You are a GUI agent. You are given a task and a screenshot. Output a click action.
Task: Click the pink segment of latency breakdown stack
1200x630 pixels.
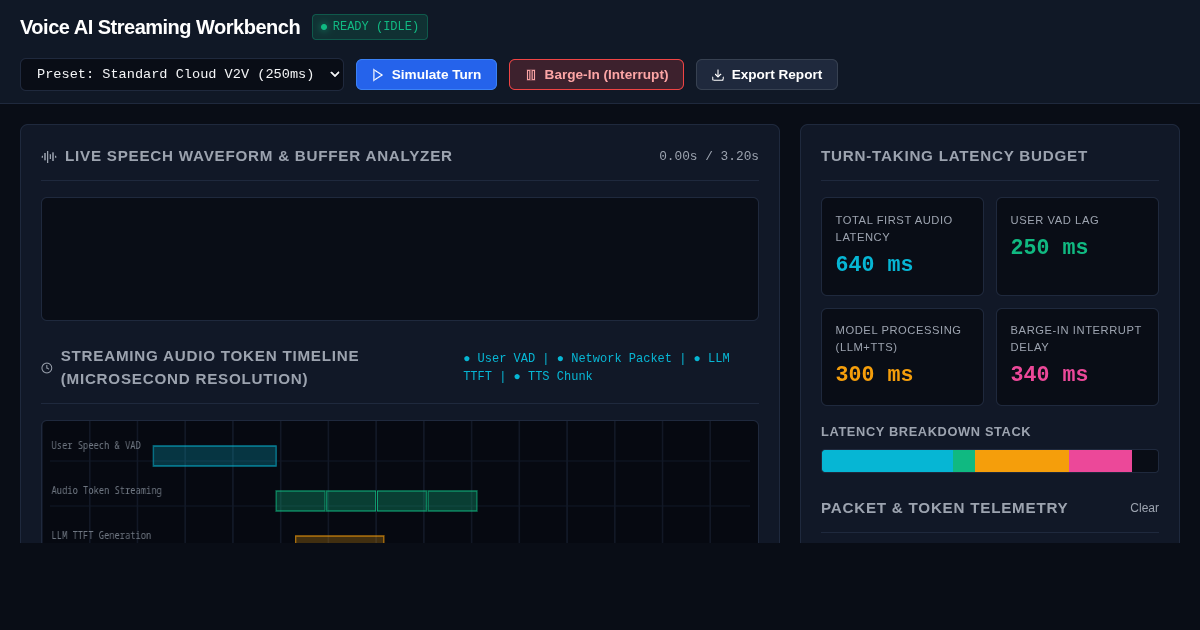tap(1100, 461)
